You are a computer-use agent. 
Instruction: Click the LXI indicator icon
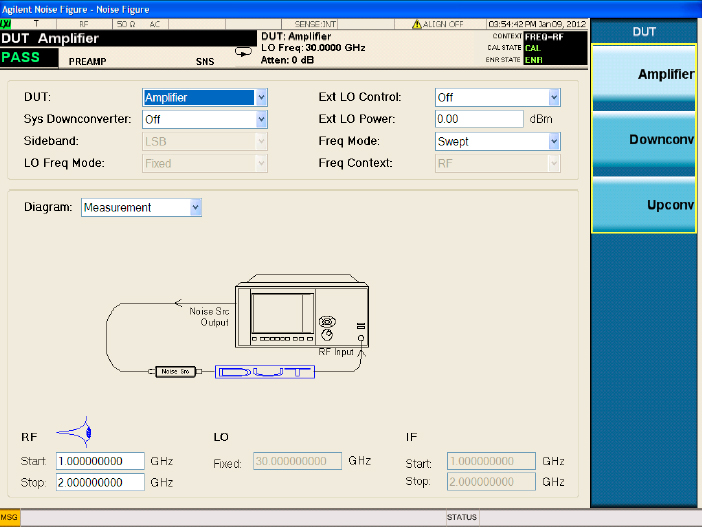pos(6,24)
